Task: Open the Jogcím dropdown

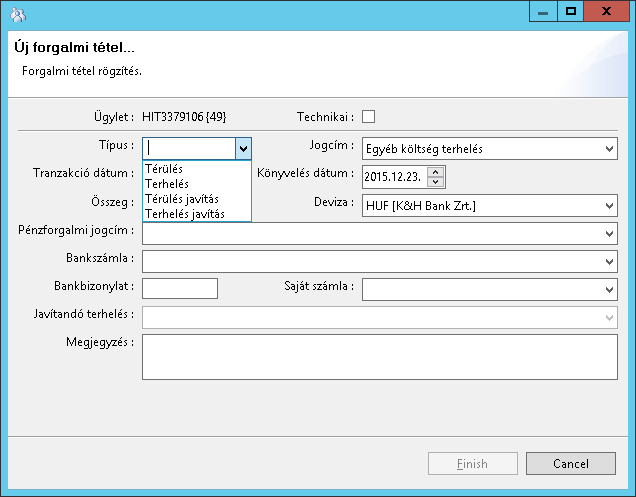Action: (609, 149)
